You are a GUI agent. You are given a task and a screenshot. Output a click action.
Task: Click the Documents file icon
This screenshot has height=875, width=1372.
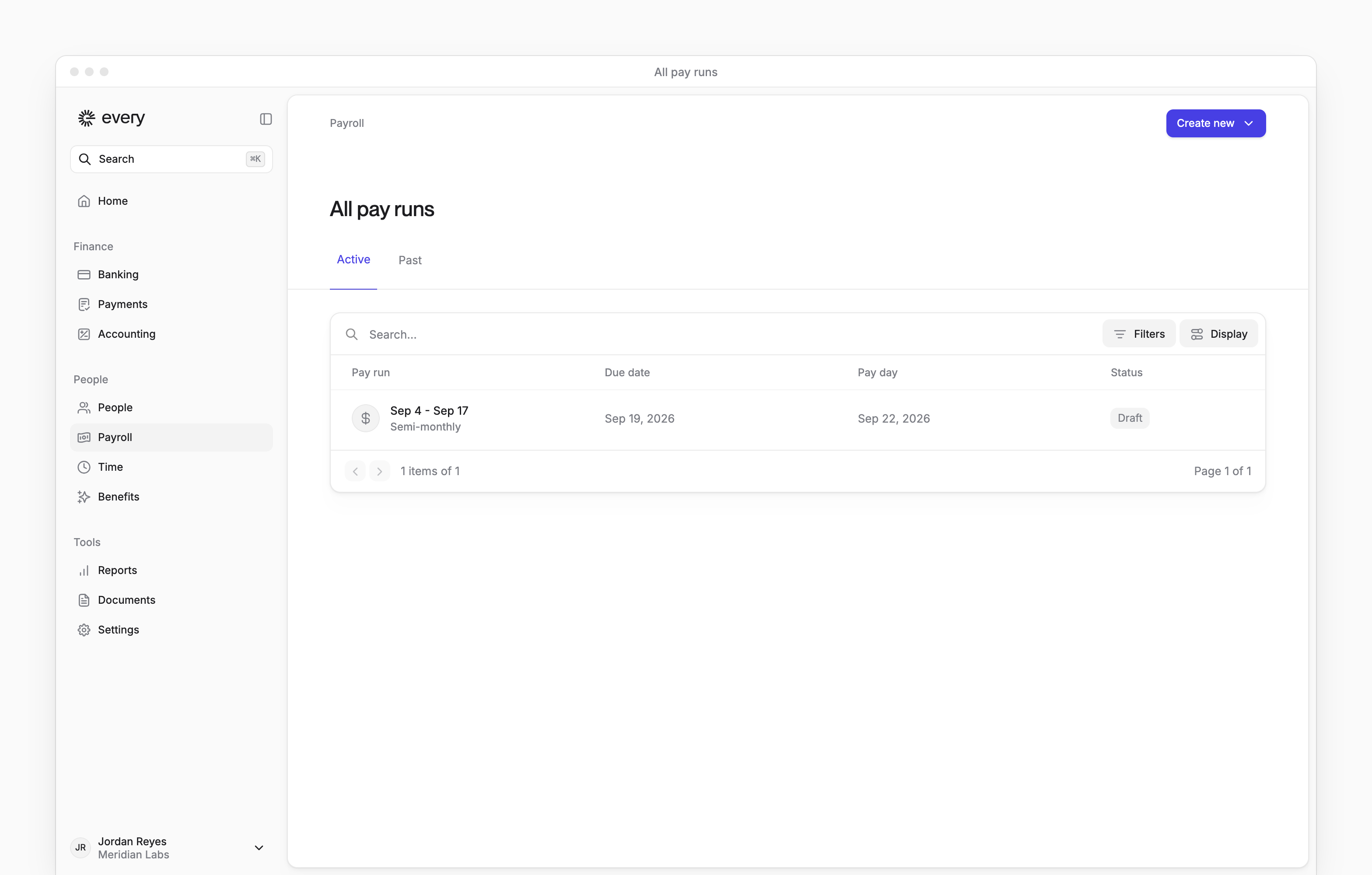(x=84, y=600)
